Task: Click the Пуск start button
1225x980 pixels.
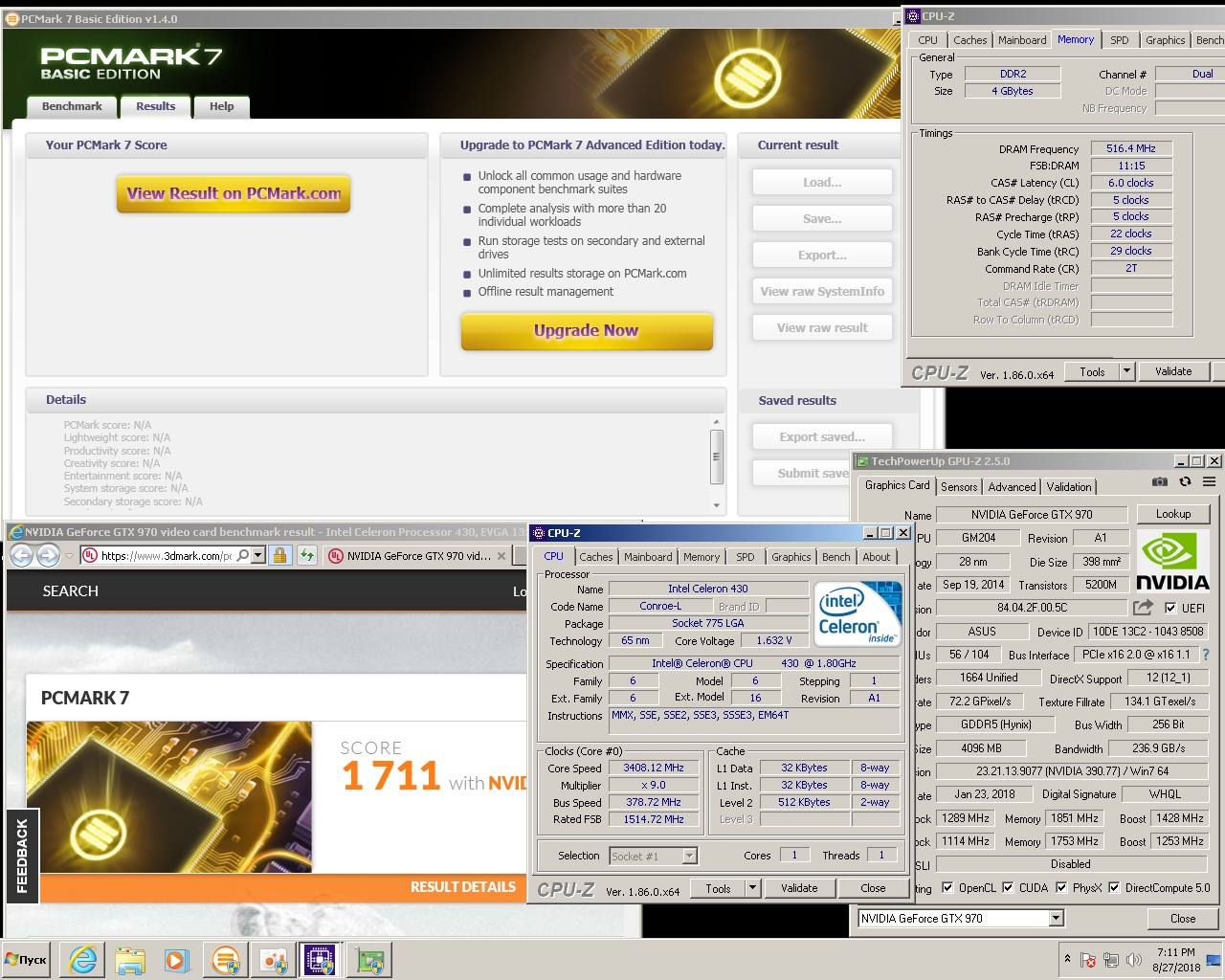Action: coord(27,960)
